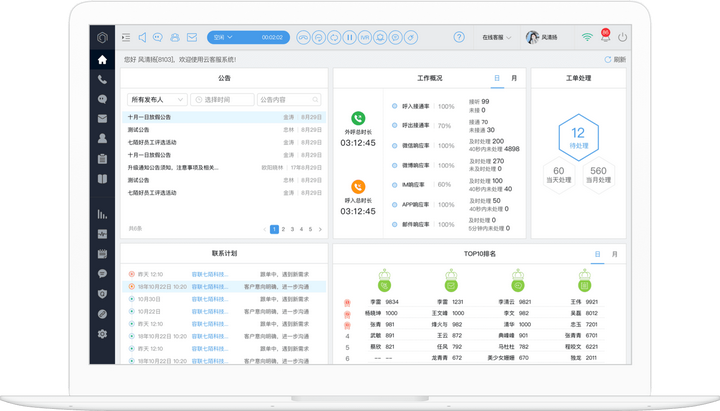
Task: Open notifications bell with red 86 badge
Action: (x=606, y=36)
